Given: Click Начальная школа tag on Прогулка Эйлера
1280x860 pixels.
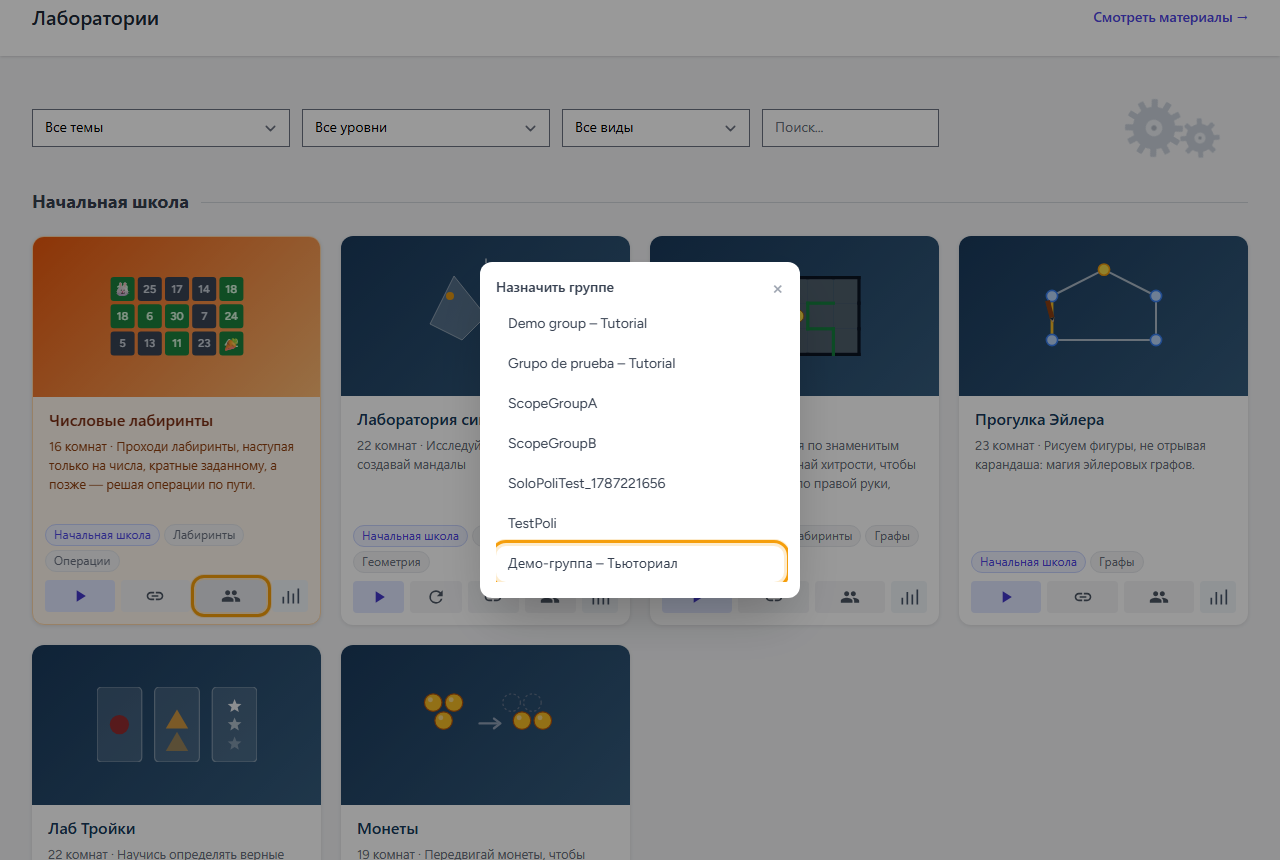Looking at the screenshot, I should (1028, 562).
